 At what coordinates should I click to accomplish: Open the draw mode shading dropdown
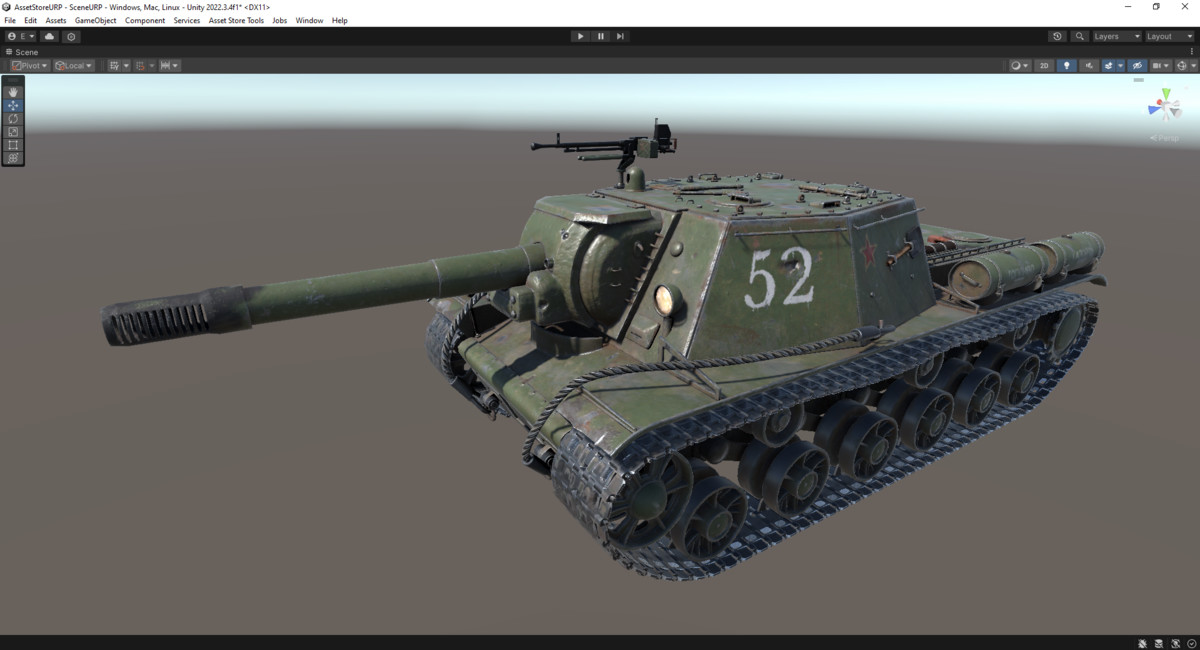click(1020, 66)
